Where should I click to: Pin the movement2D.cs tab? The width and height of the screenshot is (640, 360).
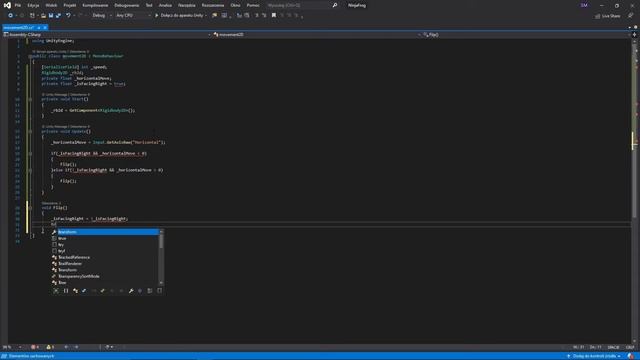(x=39, y=27)
